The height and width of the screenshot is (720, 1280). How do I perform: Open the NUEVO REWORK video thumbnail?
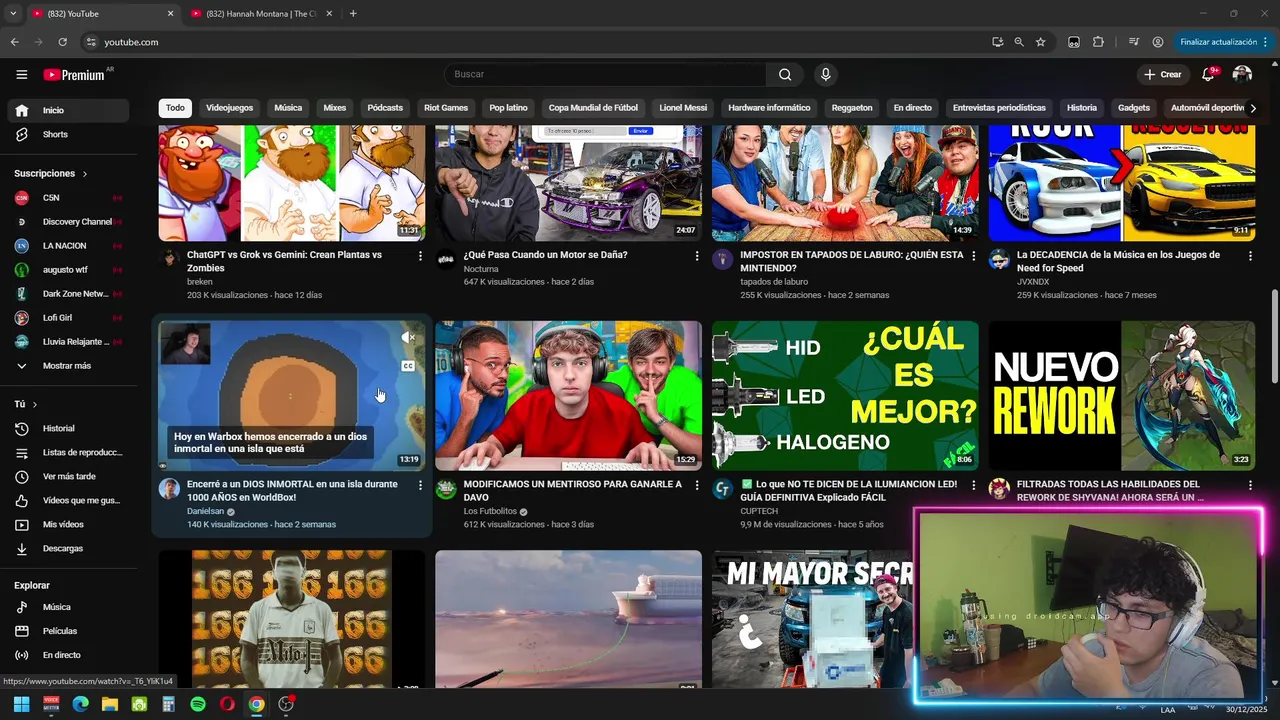click(x=1122, y=395)
